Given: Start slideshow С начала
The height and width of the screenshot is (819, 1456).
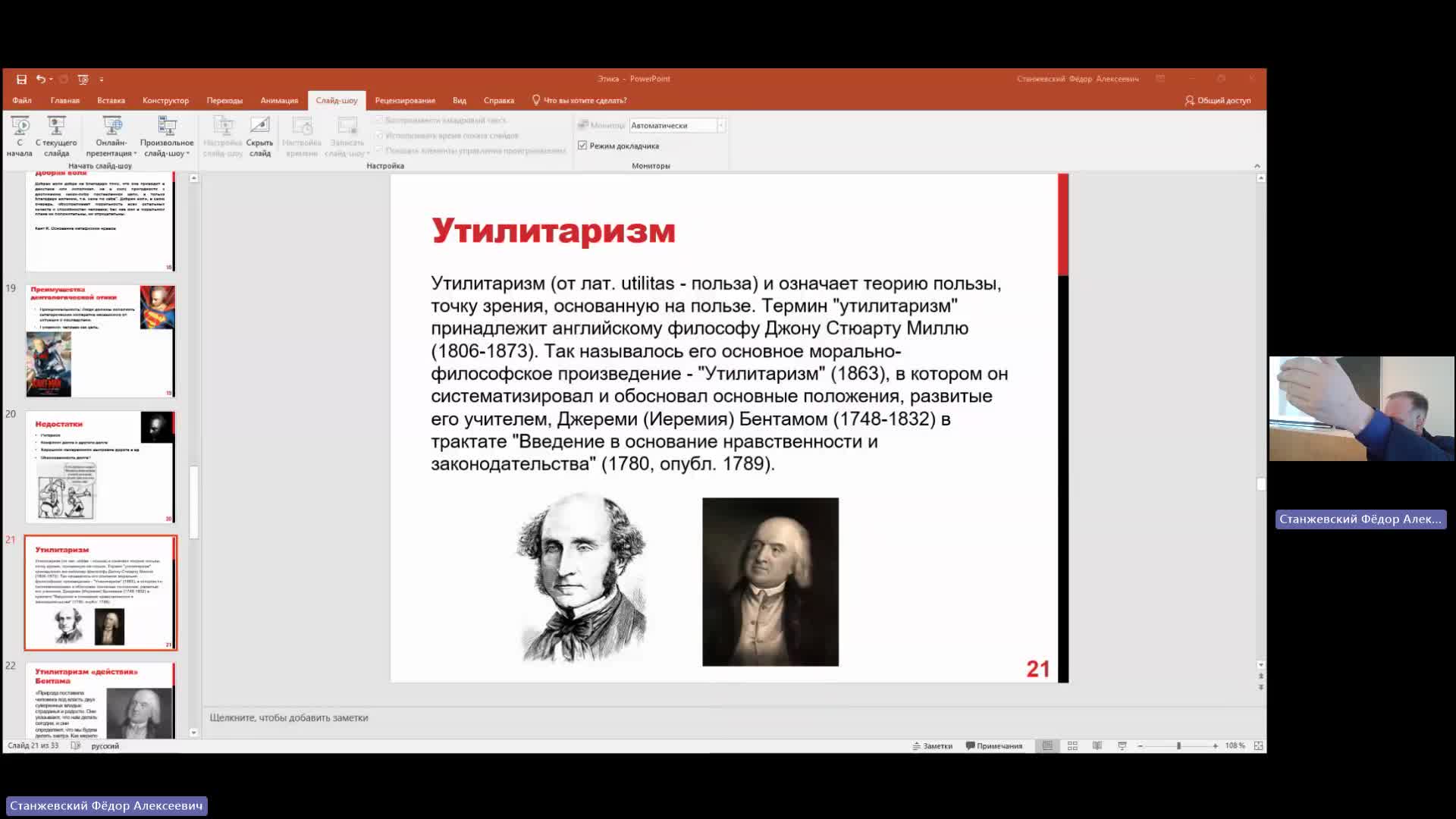Looking at the screenshot, I should (x=20, y=136).
